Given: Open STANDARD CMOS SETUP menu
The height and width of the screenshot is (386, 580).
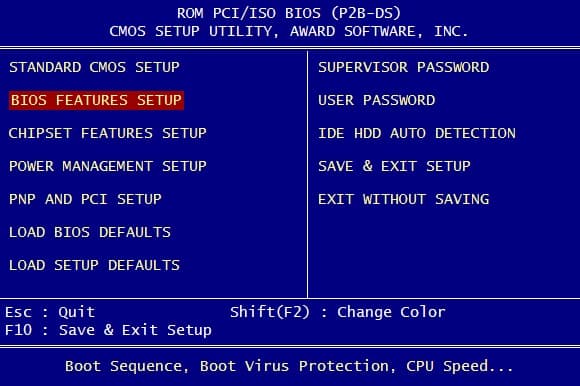Looking at the screenshot, I should 94,67.
